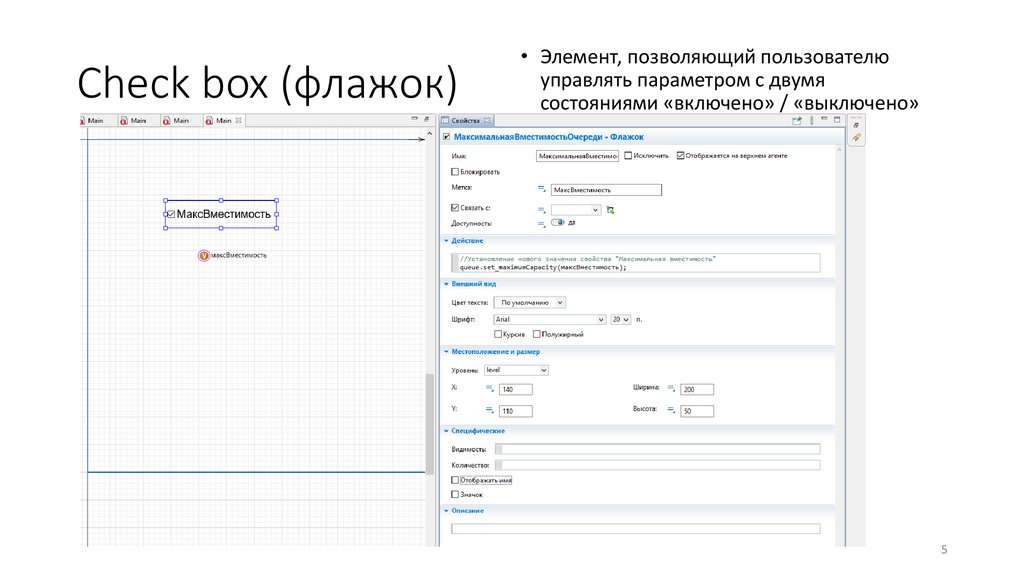Enable the Блокировать checkbox
1024x574 pixels.
(455, 172)
